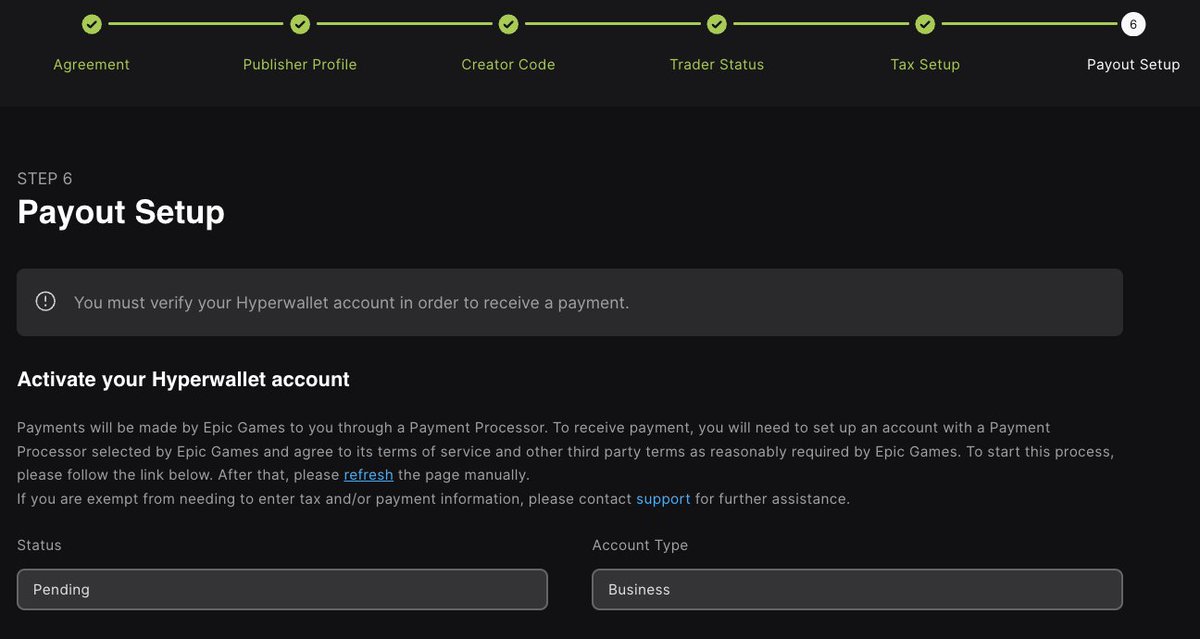Go to the Agreement step label
Screen dimensions: 1200x639
tap(91, 64)
